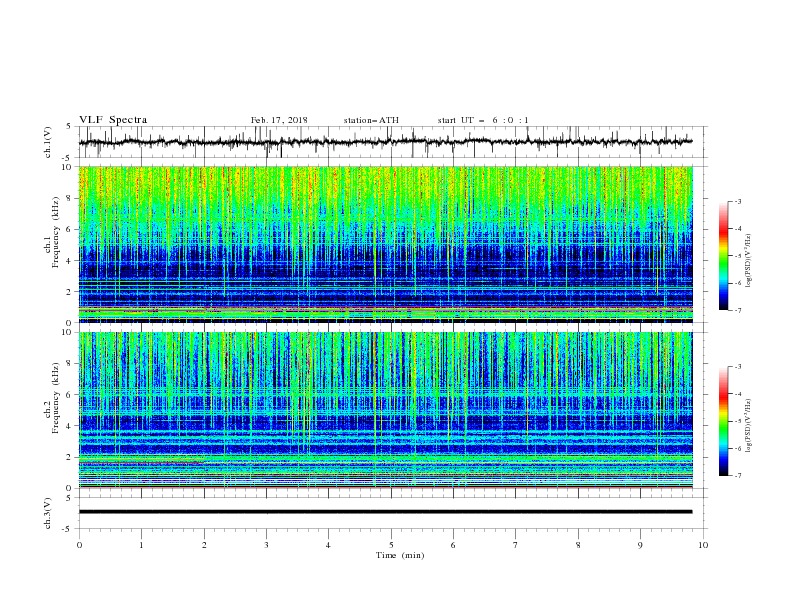
Task: Click the ch.2 PSD color scale bar
Action: click(x=723, y=421)
